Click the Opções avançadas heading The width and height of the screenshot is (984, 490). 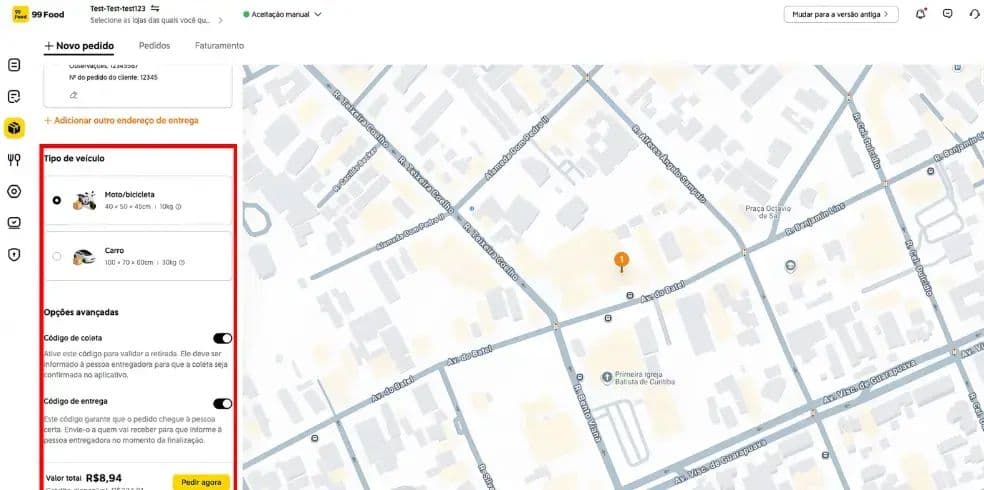pyautogui.click(x=81, y=312)
